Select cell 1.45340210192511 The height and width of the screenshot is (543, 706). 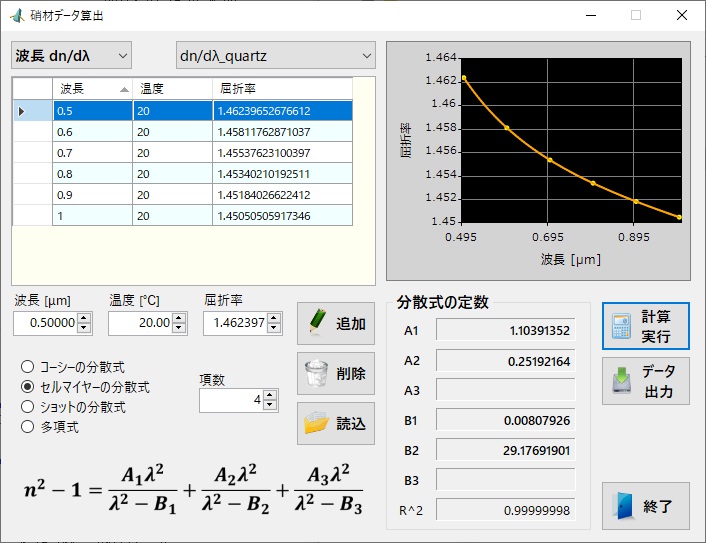click(x=282, y=174)
